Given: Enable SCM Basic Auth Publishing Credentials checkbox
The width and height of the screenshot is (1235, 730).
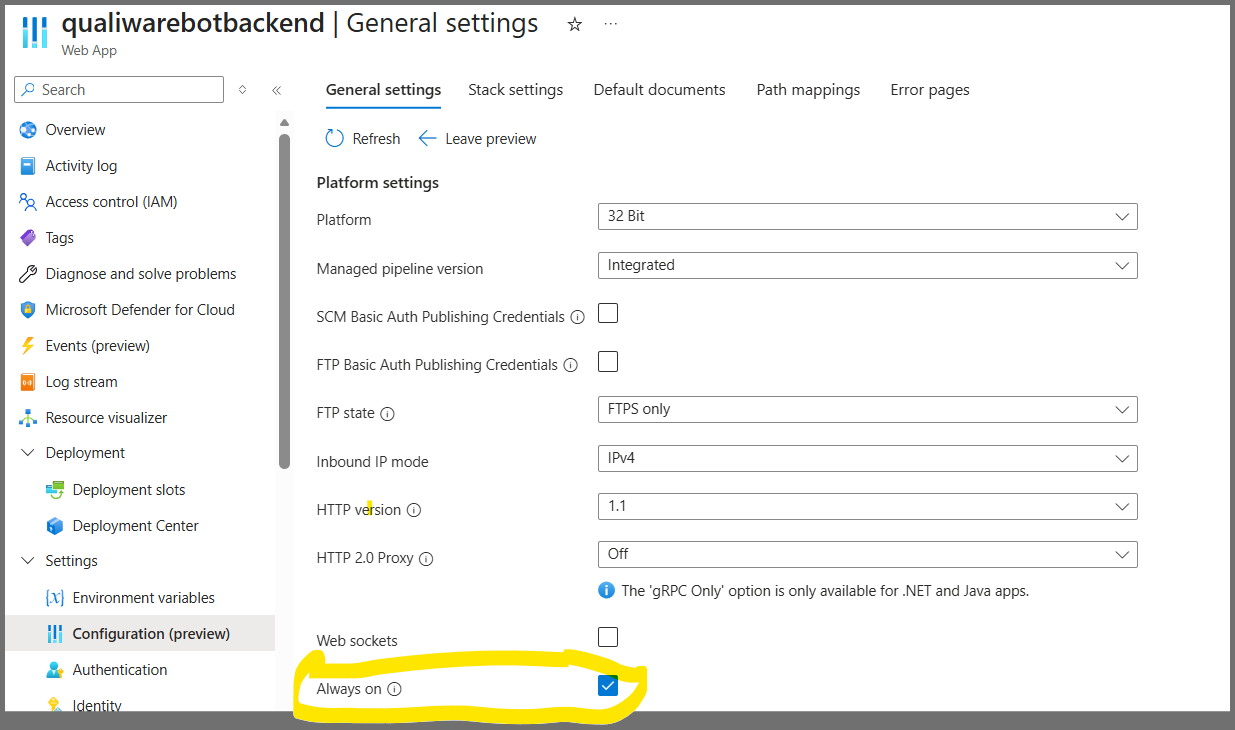Looking at the screenshot, I should click(x=608, y=314).
